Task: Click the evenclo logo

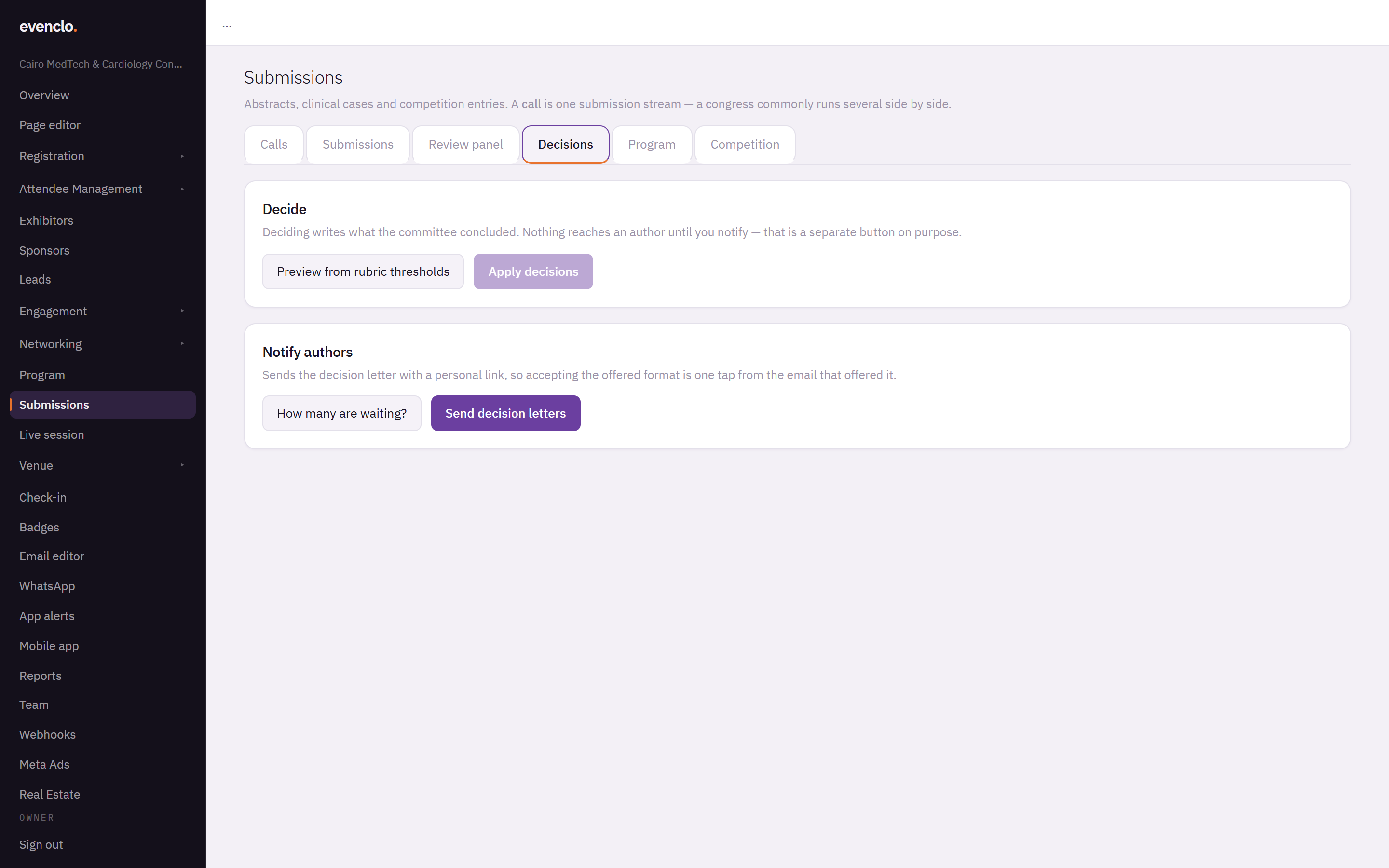Action: [48, 27]
